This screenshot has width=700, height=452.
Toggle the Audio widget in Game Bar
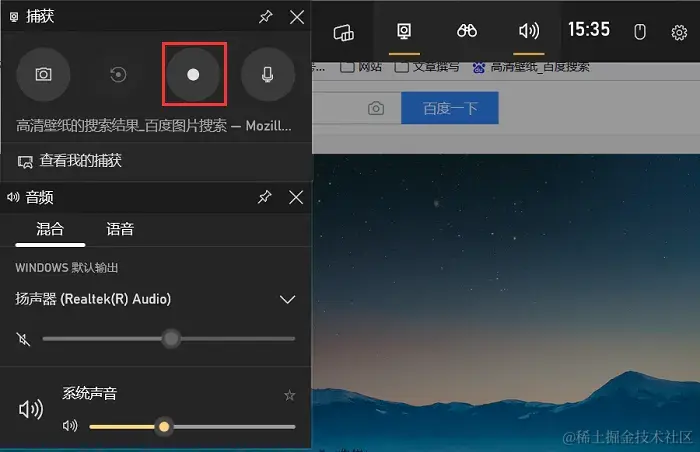529,31
